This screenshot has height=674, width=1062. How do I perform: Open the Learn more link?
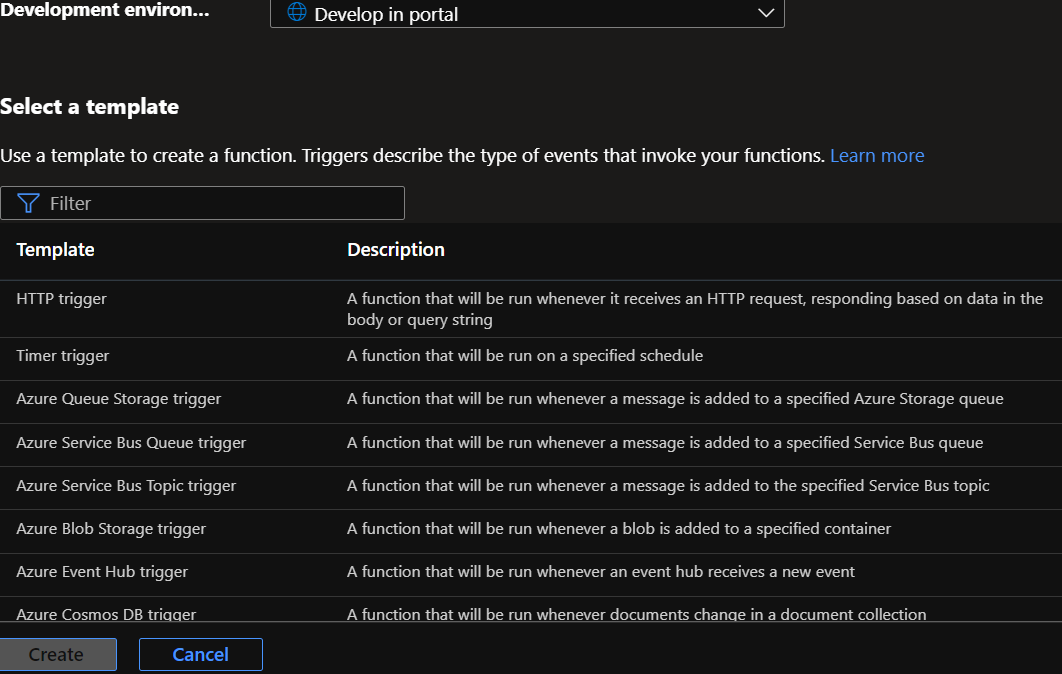pos(876,155)
